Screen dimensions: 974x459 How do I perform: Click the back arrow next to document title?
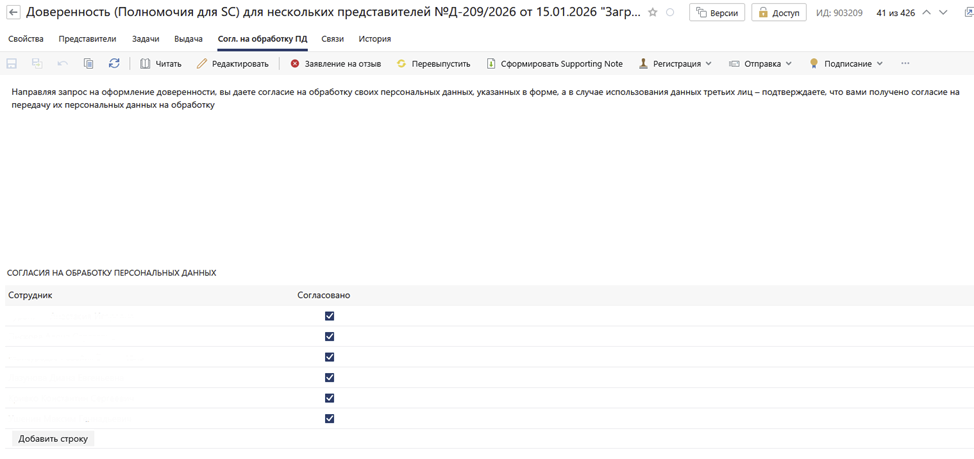click(14, 13)
